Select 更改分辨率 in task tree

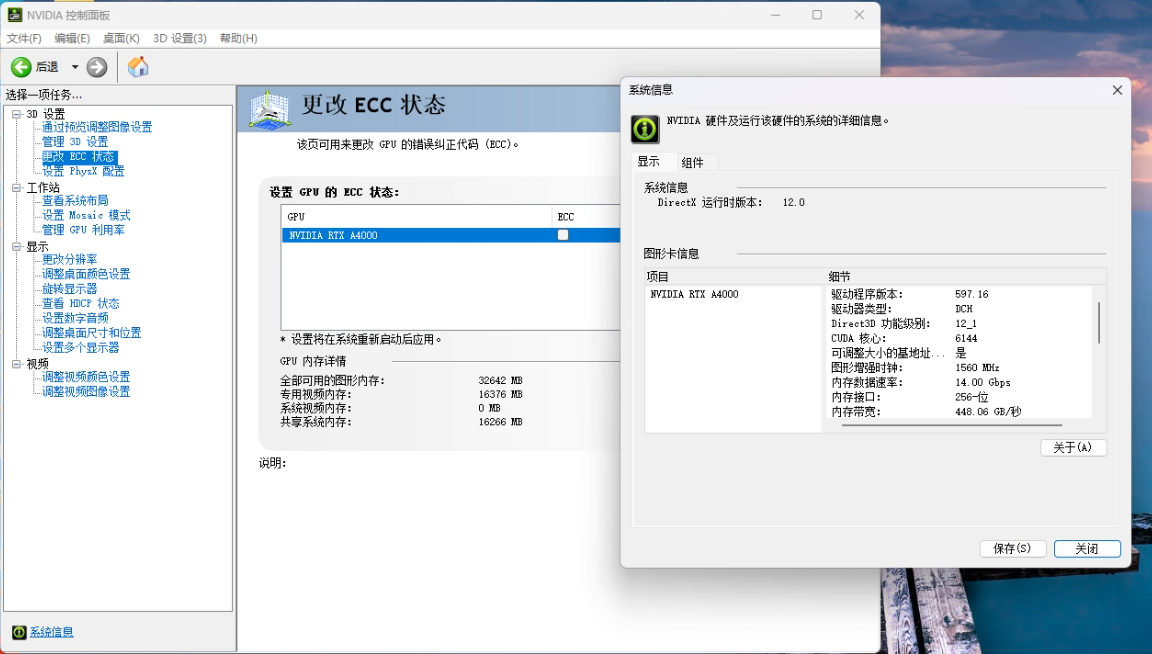pos(69,259)
